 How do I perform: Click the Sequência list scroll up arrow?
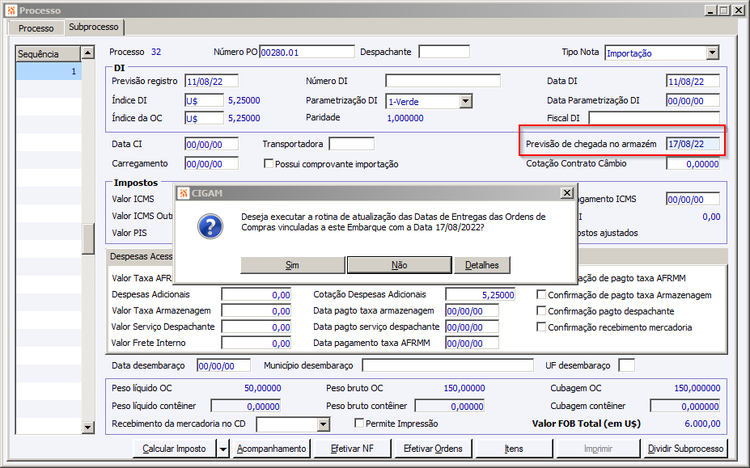tap(88, 52)
